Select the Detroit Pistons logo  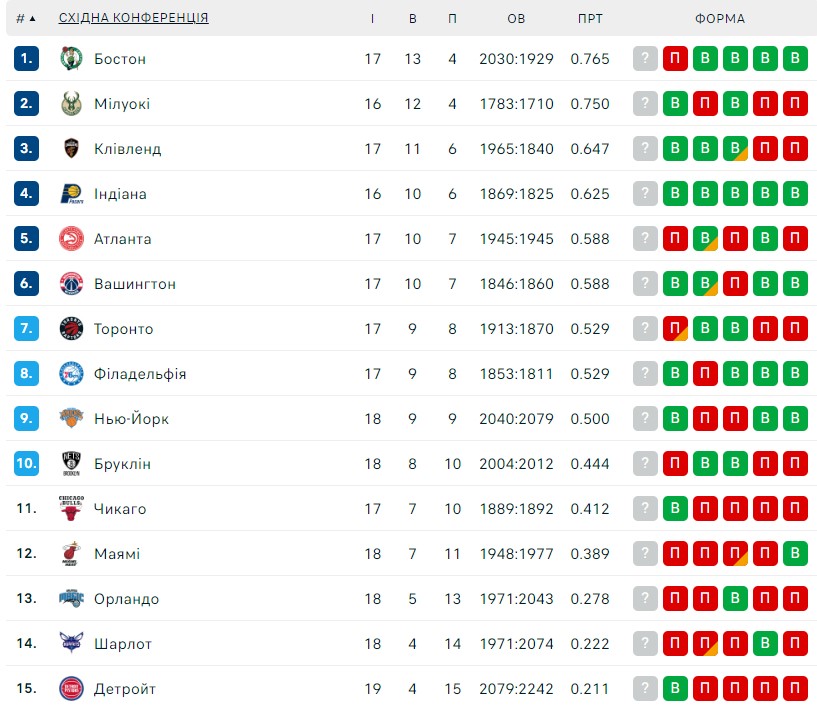(x=71, y=688)
